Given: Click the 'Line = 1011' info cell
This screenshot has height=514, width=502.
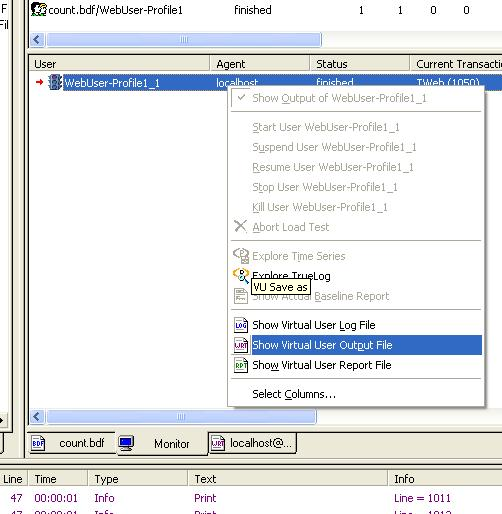Looking at the screenshot, I should coord(422,498).
